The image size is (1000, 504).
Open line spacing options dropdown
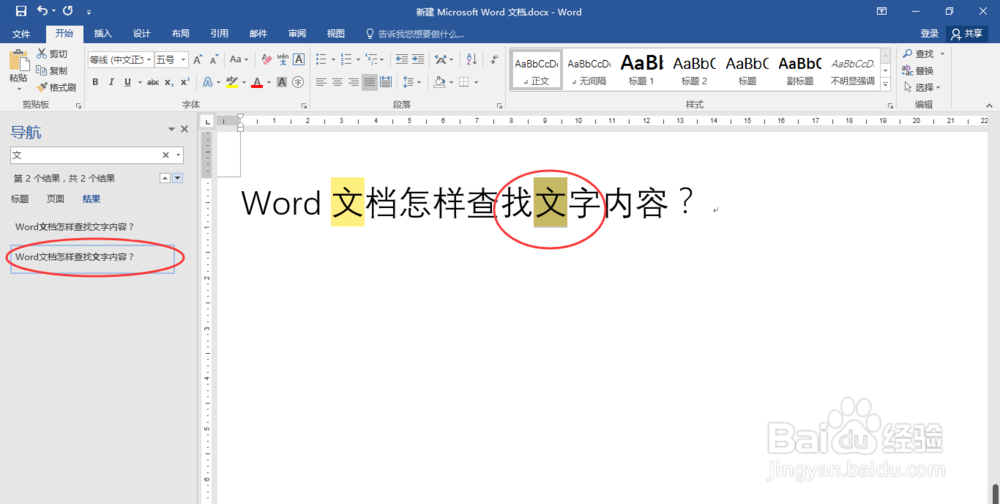(410, 82)
